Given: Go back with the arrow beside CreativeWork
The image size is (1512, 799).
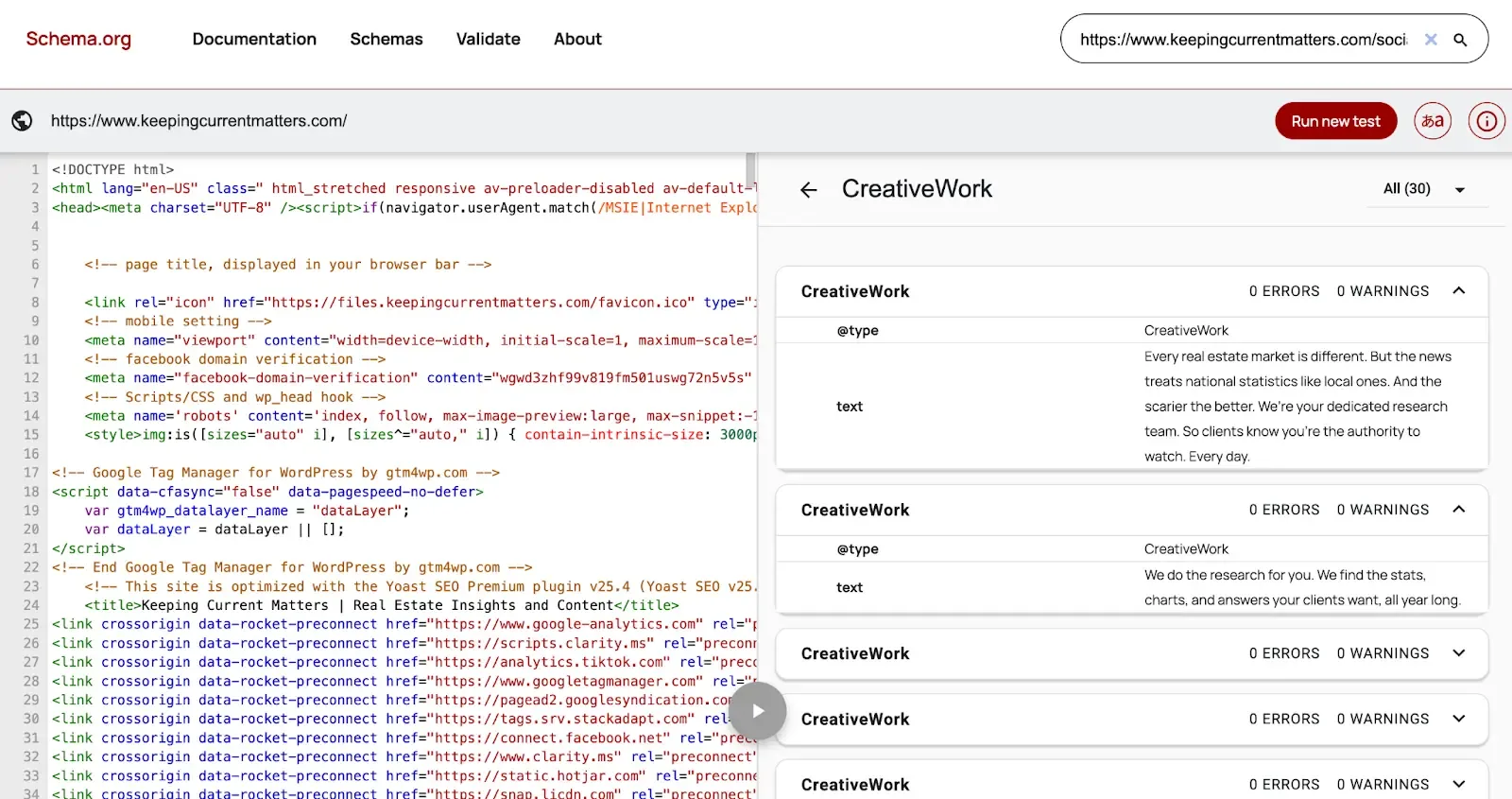Looking at the screenshot, I should [x=808, y=189].
